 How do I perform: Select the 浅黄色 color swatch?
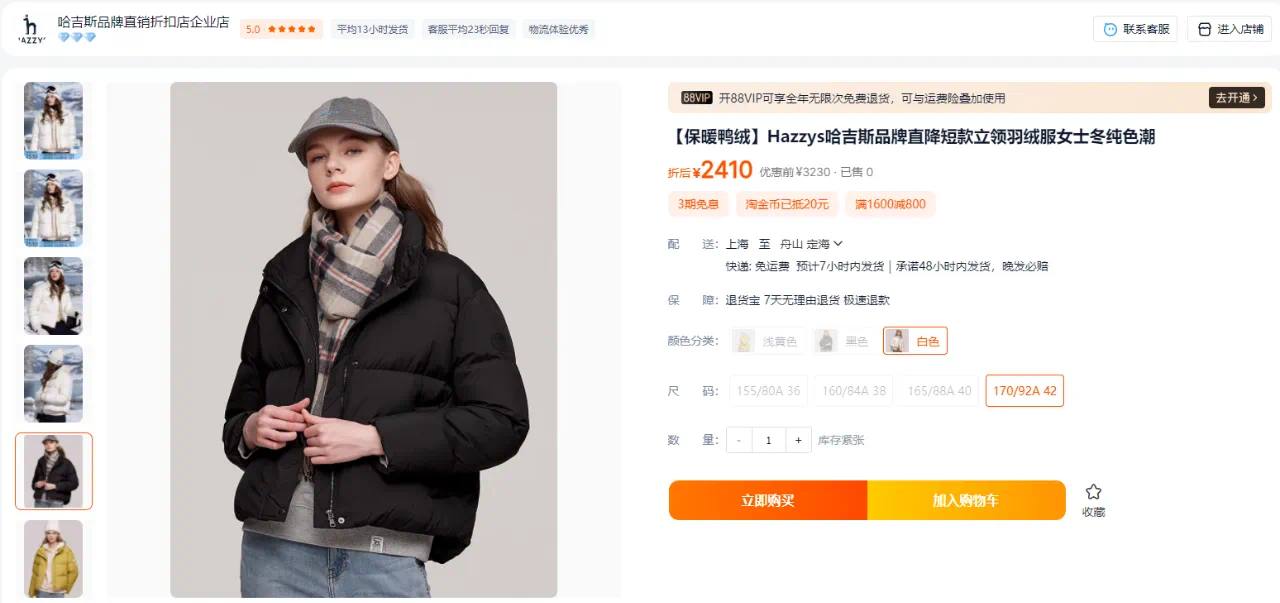click(768, 341)
